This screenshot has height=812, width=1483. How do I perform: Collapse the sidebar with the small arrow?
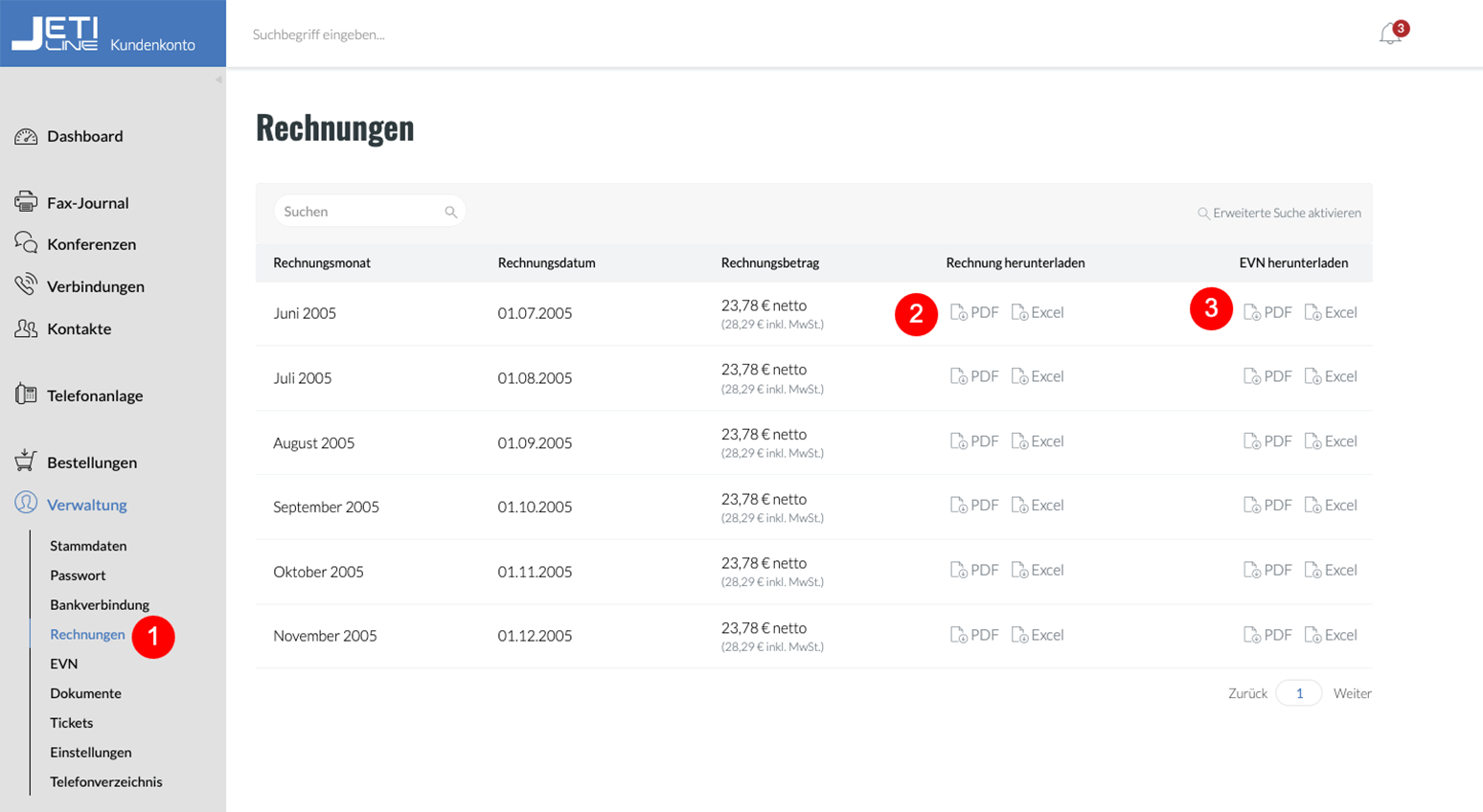tap(218, 79)
